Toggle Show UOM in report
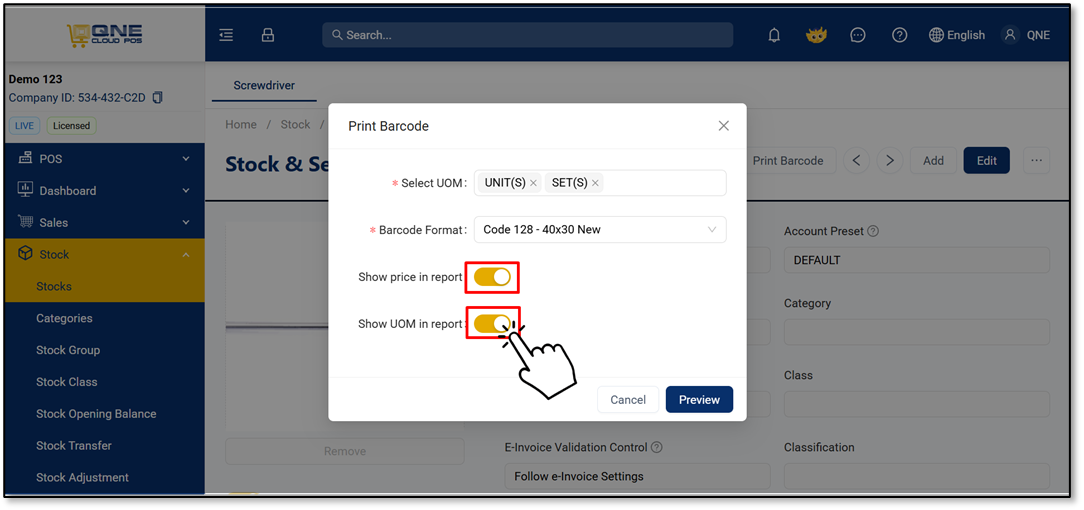The width and height of the screenshot is (1084, 510). tap(492, 323)
